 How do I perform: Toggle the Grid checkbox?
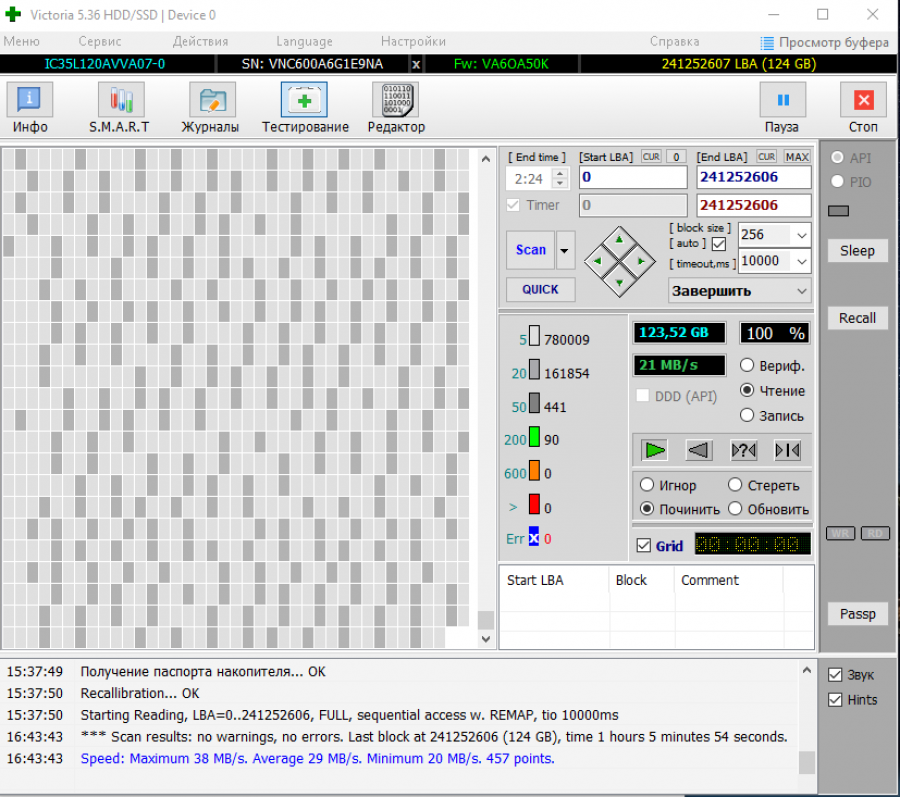pos(644,546)
